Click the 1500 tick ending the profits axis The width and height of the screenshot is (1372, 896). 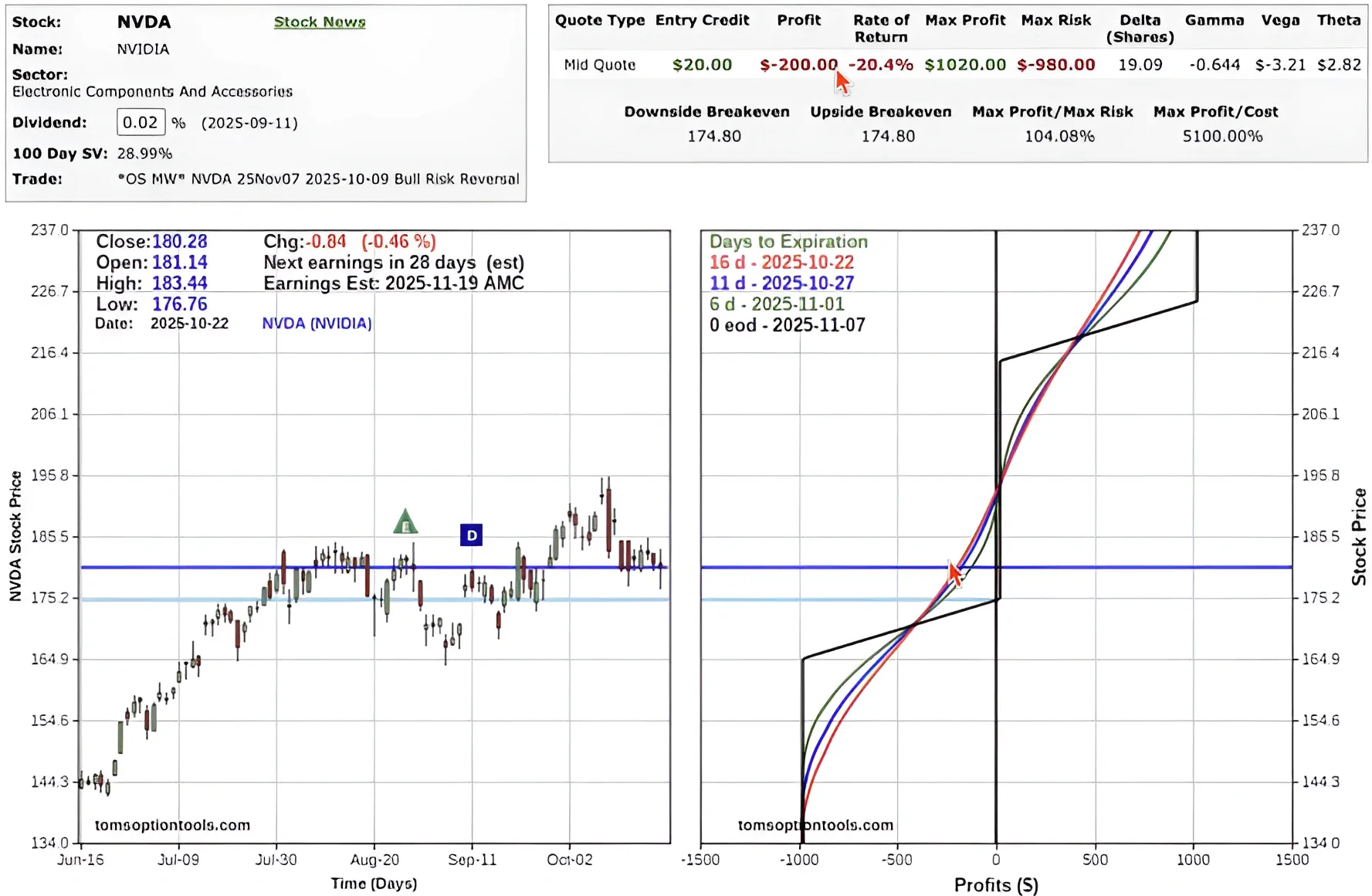point(1292,860)
